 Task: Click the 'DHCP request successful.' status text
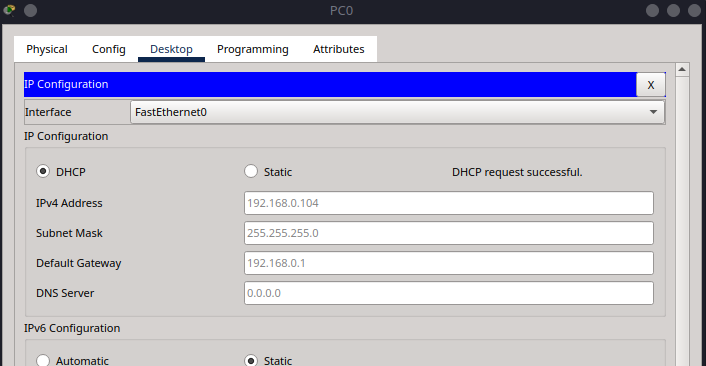point(517,172)
